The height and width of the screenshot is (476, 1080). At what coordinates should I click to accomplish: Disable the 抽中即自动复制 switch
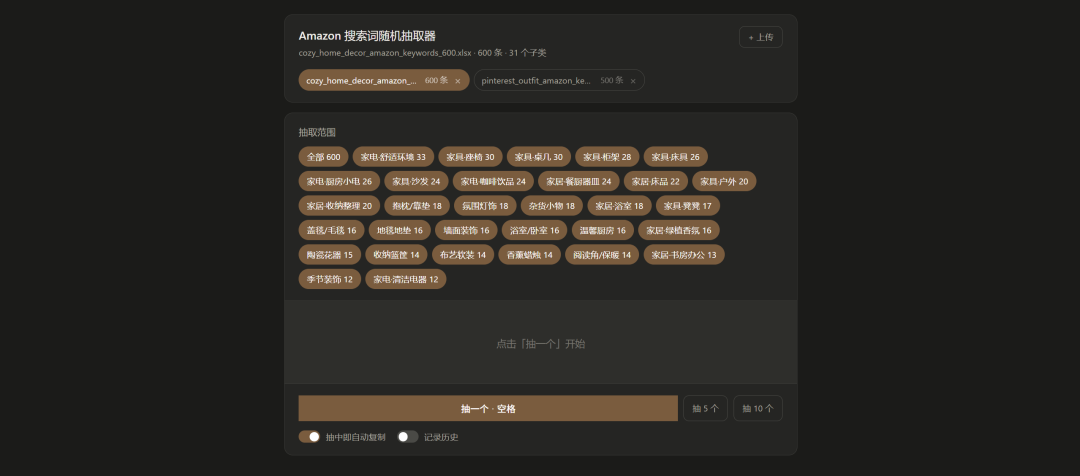pyautogui.click(x=309, y=437)
